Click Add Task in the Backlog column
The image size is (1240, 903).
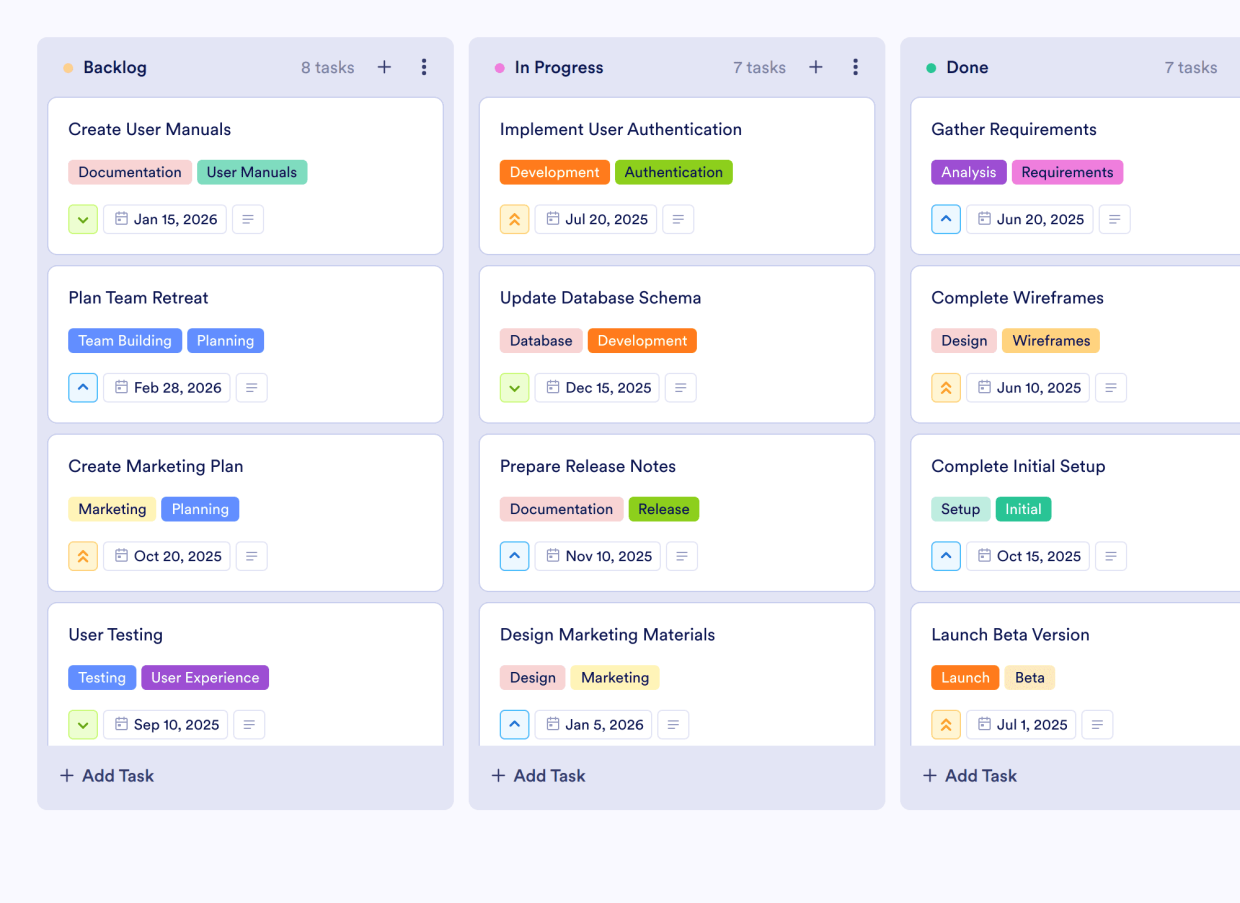pos(106,775)
